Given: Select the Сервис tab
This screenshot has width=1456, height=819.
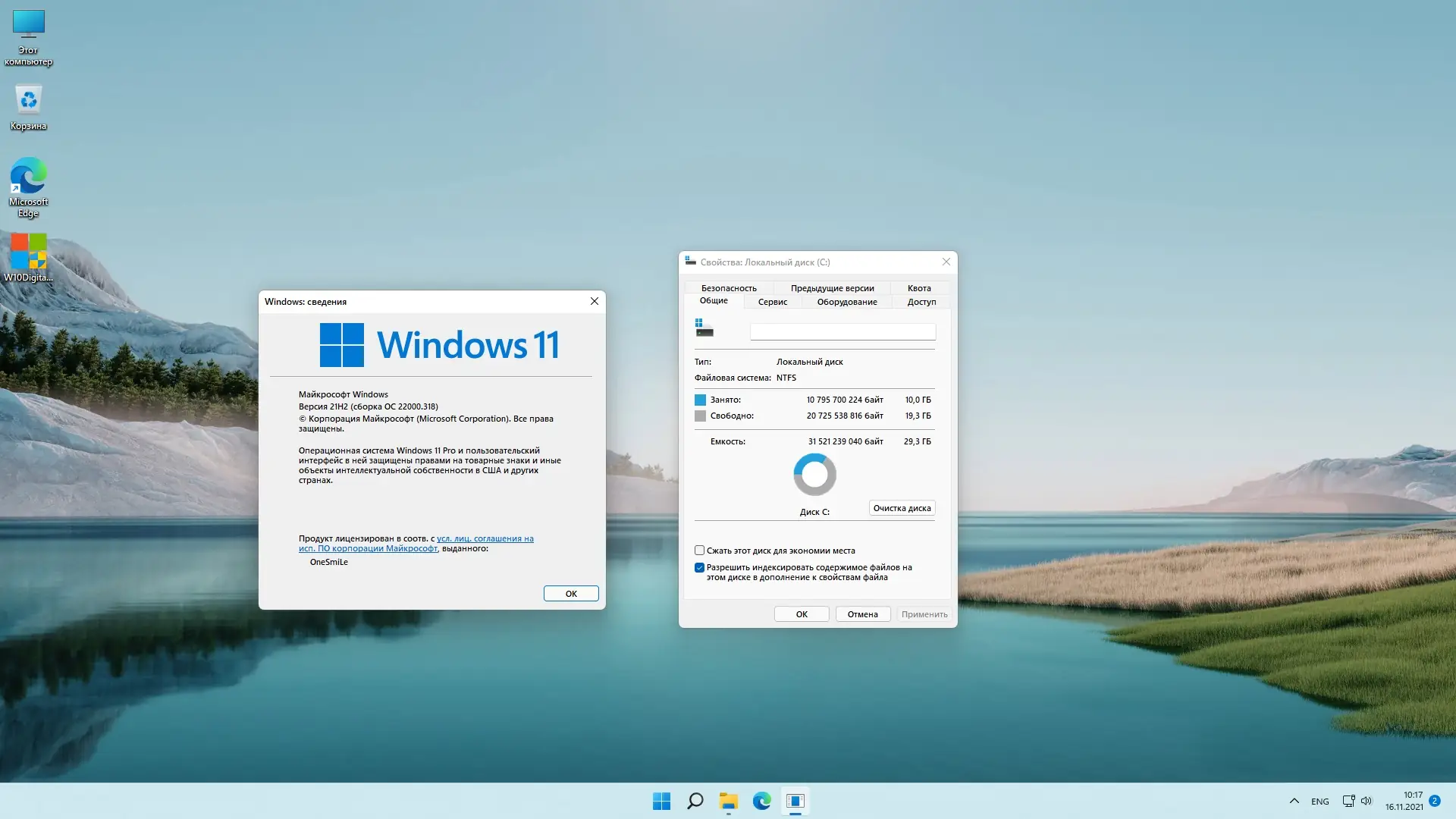Looking at the screenshot, I should (x=772, y=302).
